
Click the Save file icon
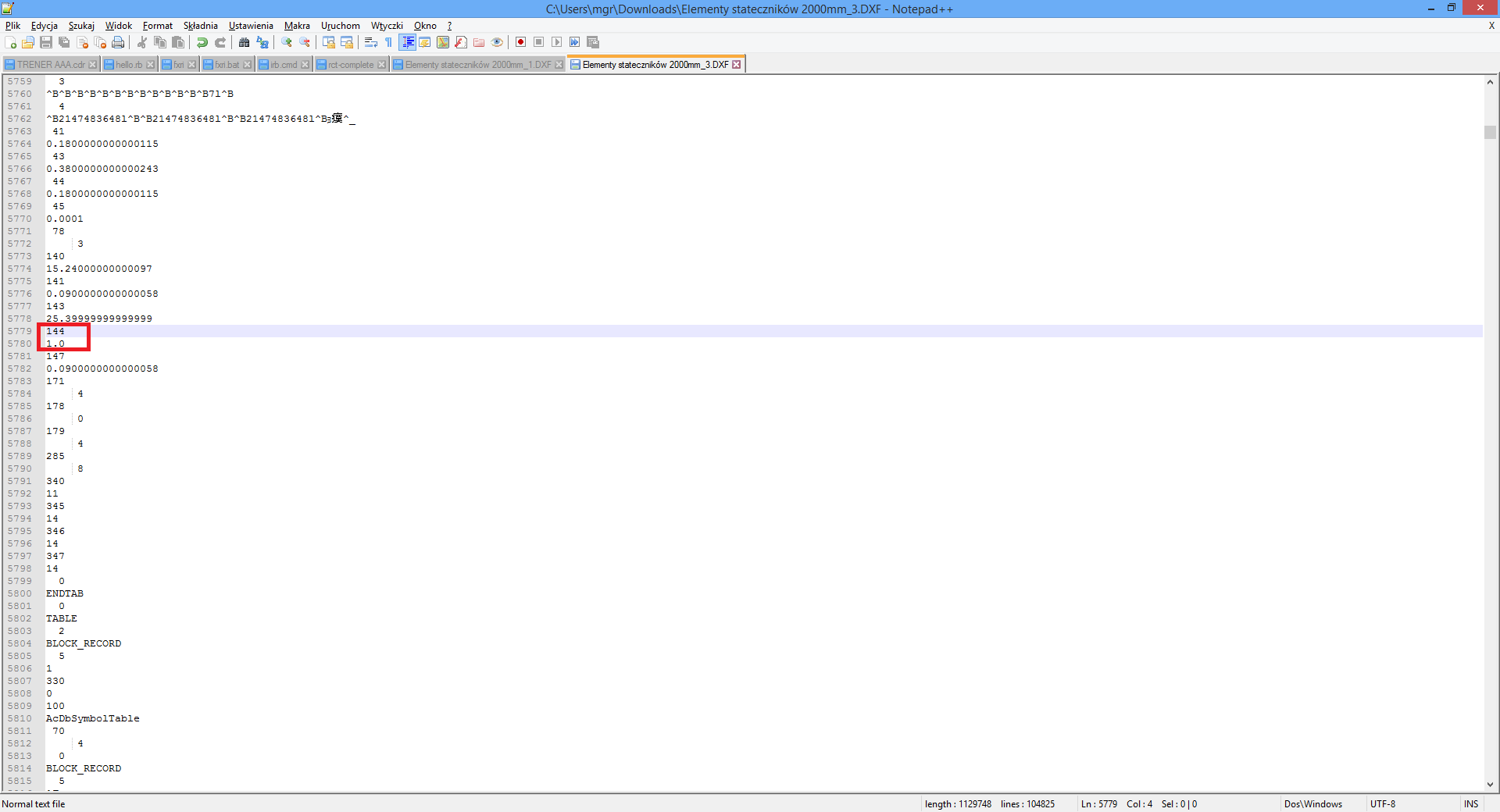pos(46,42)
